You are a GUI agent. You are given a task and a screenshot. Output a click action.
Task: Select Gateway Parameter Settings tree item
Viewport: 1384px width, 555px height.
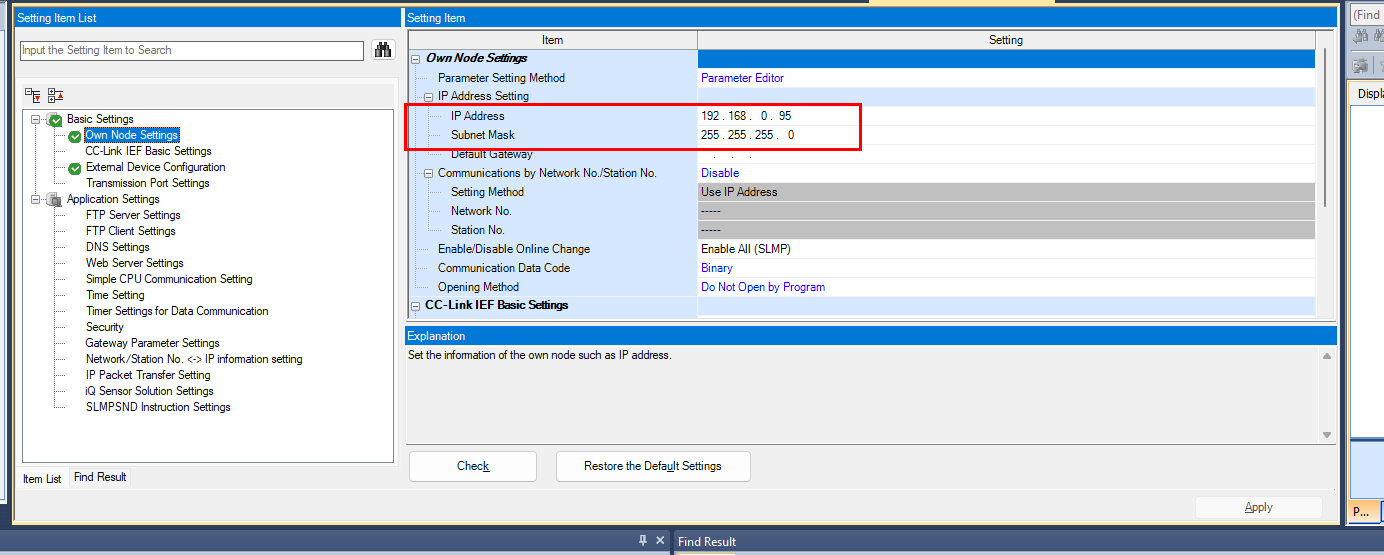point(152,344)
